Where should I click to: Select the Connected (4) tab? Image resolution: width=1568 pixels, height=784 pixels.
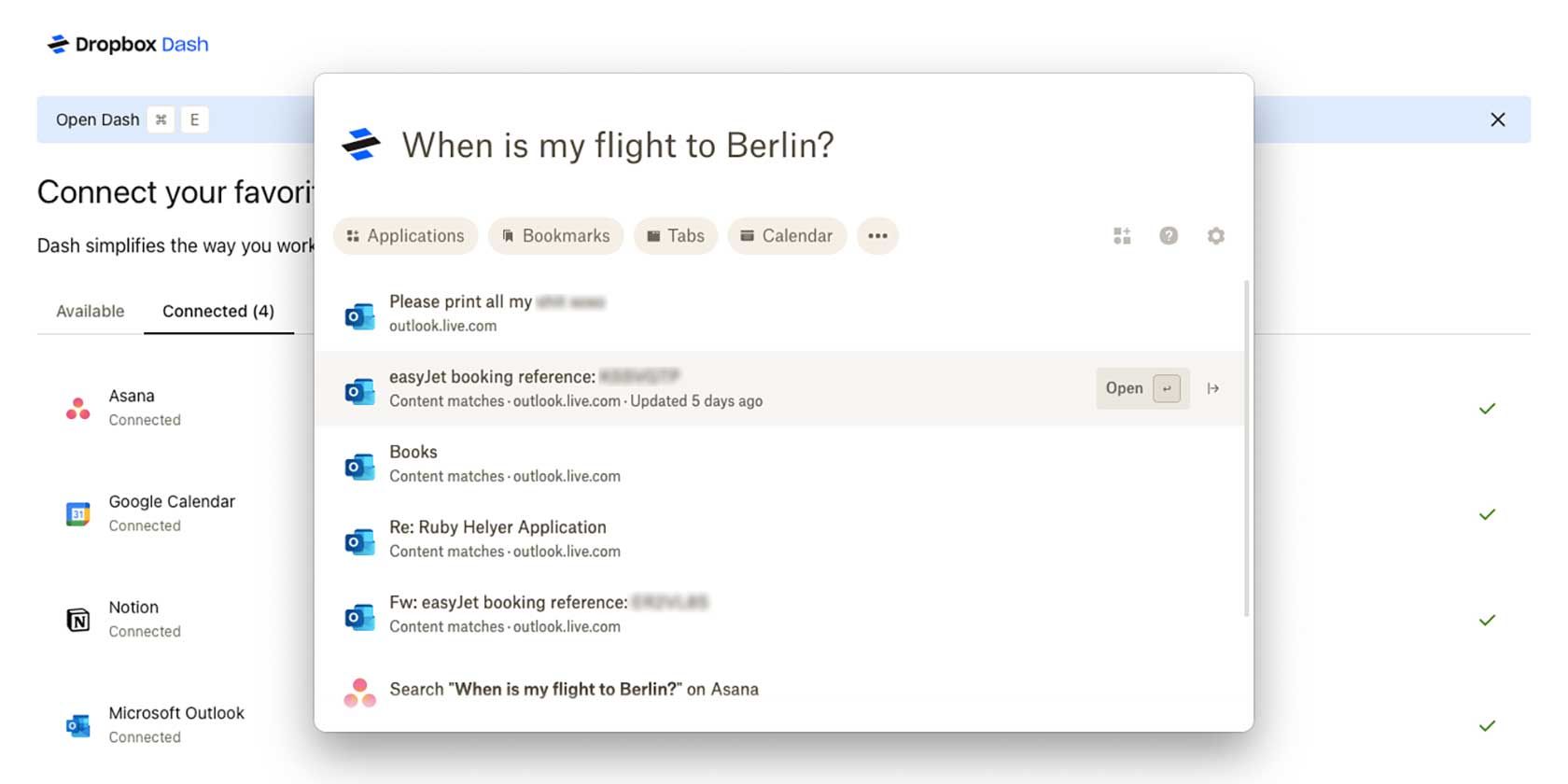pyautogui.click(x=218, y=311)
